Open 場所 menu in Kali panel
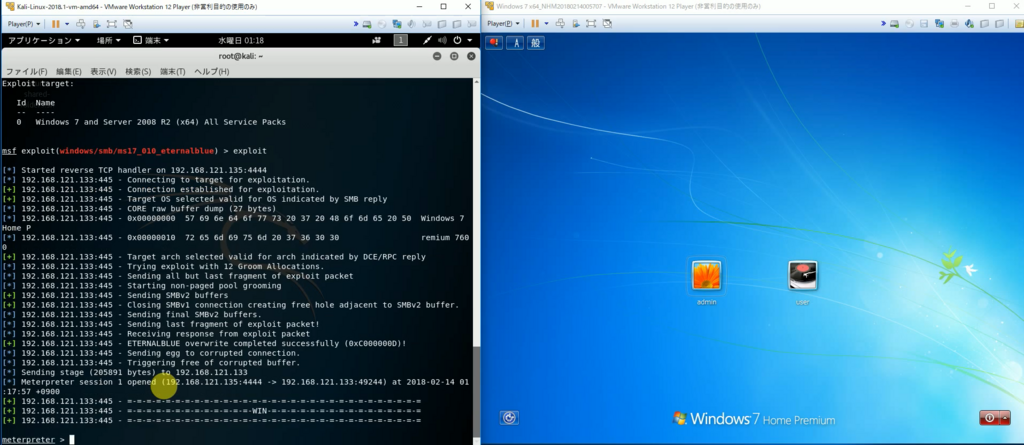This screenshot has width=1024, height=445. [x=108, y=41]
